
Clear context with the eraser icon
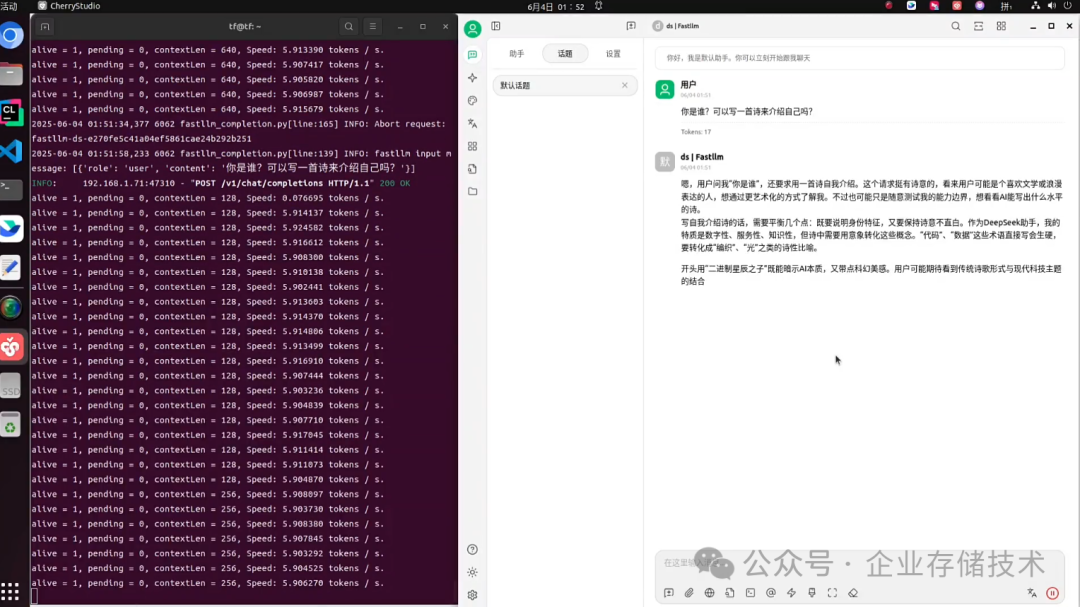click(x=853, y=593)
